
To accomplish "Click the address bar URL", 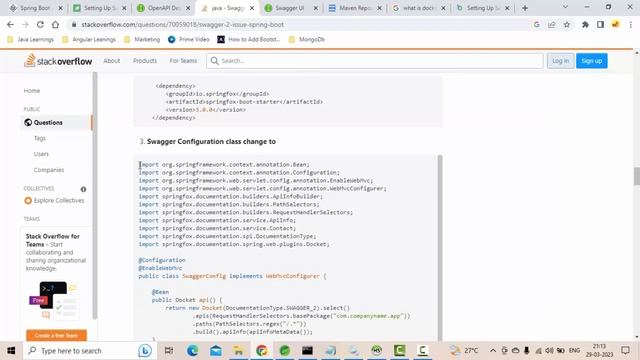I will [x=182, y=25].
